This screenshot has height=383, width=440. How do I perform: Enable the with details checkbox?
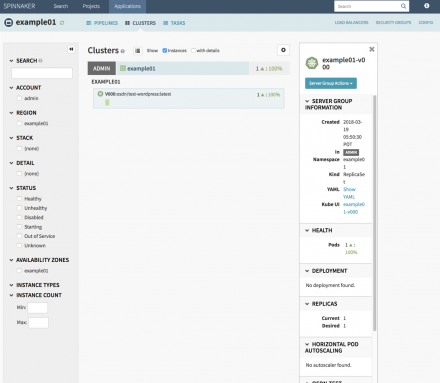click(x=193, y=50)
